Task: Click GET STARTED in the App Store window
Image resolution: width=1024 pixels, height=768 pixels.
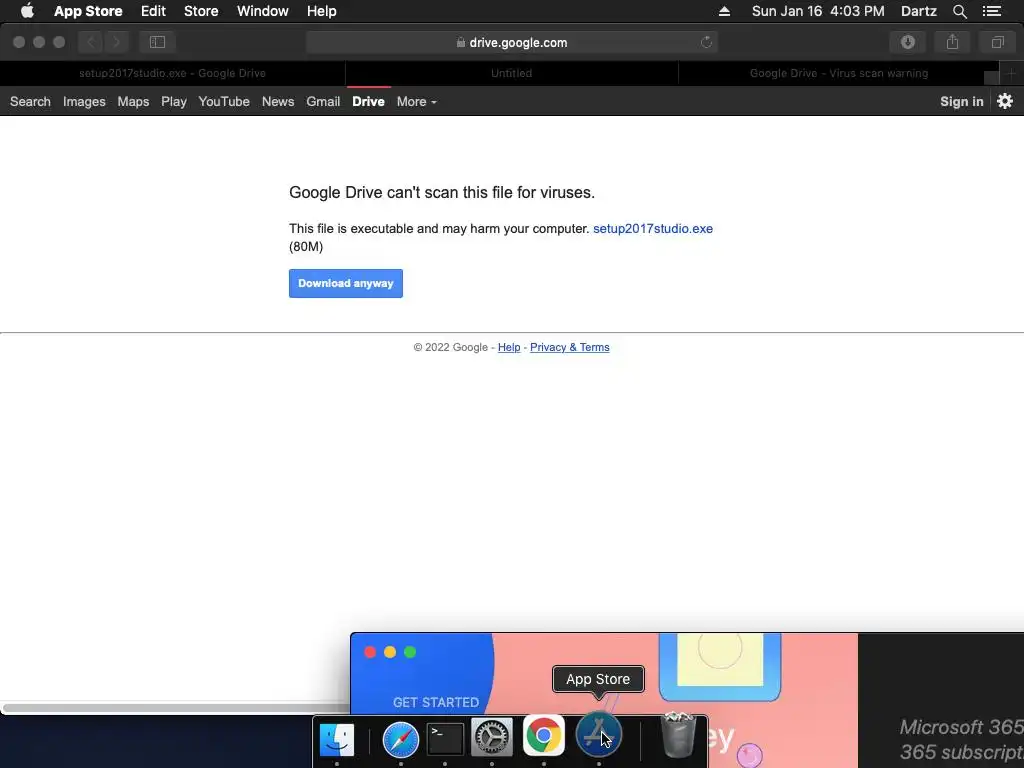Action: coord(436,702)
